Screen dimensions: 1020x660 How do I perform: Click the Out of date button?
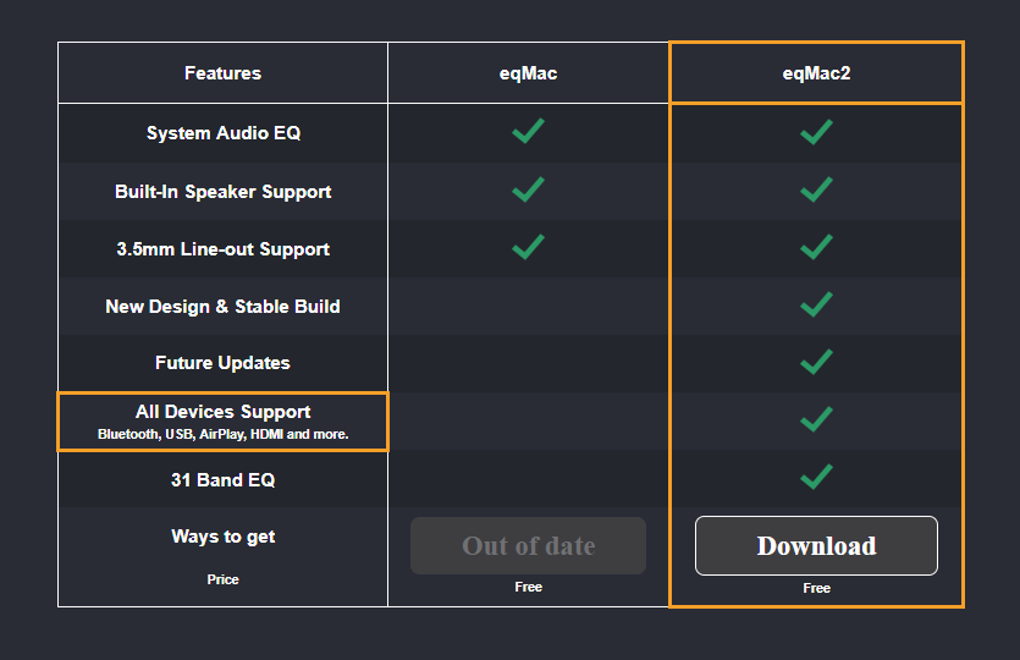pos(528,546)
